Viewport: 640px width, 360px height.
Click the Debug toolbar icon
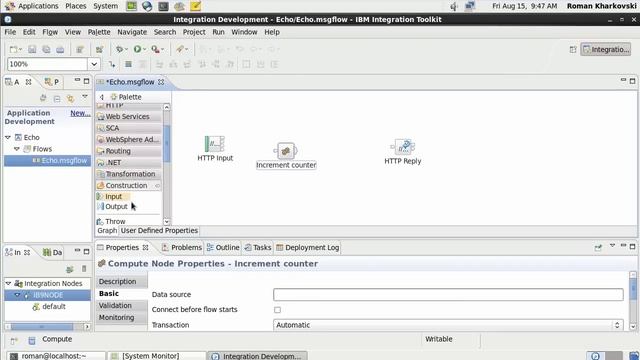(119, 49)
